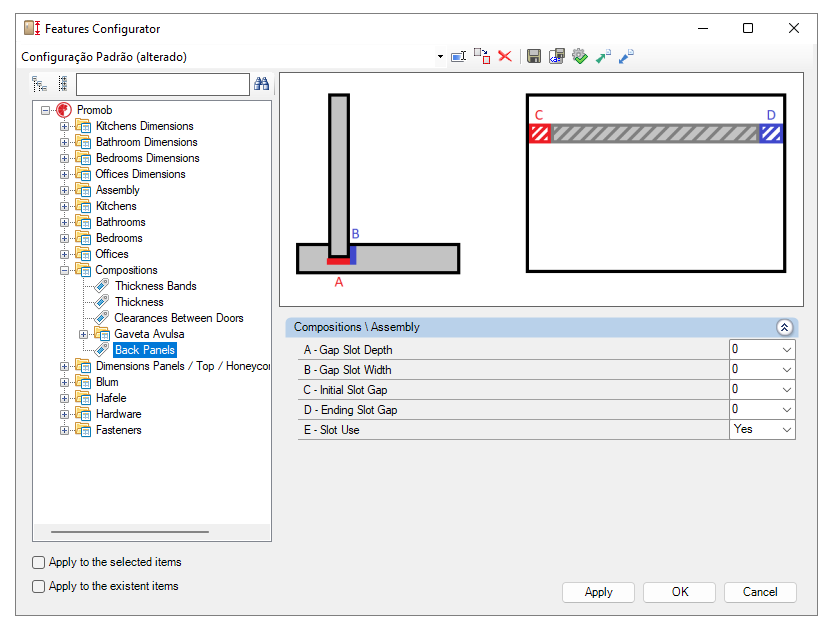The height and width of the screenshot is (637, 835).
Task: Click the rename configuration icon
Action: [x=459, y=56]
